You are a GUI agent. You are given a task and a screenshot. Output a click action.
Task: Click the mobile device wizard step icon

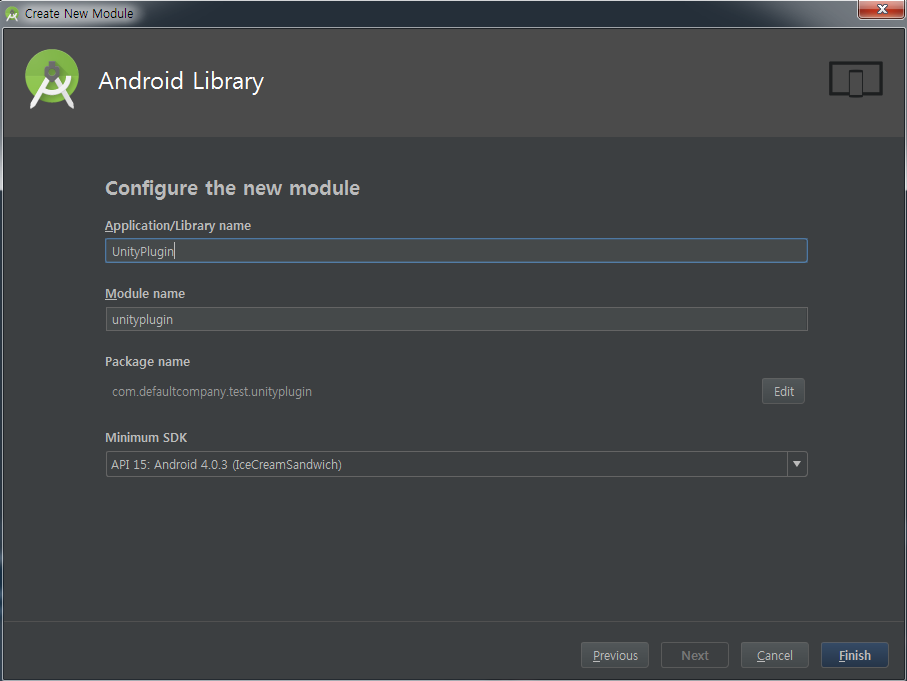855,78
